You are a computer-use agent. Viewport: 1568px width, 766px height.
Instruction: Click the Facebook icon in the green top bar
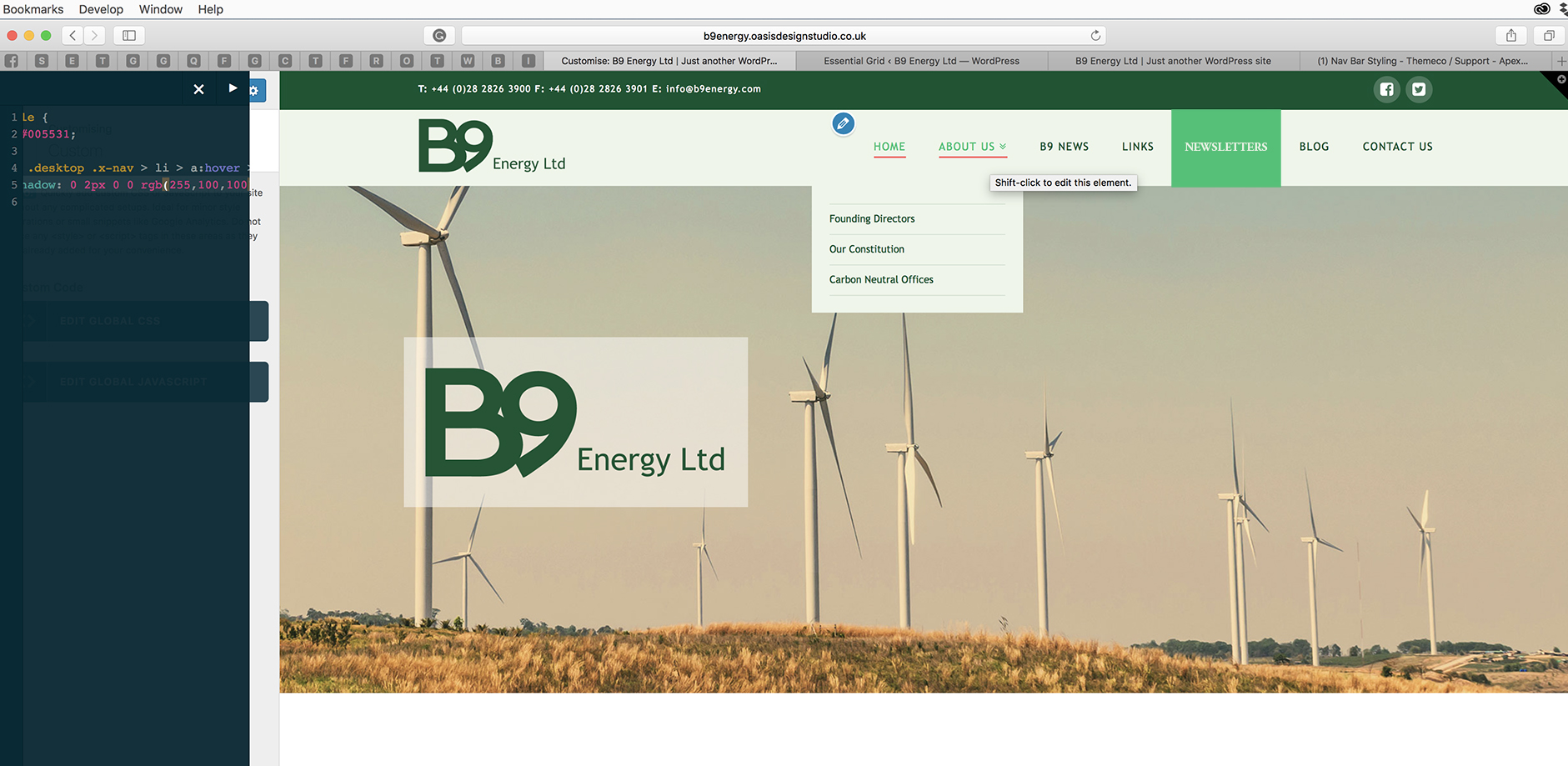click(x=1386, y=89)
